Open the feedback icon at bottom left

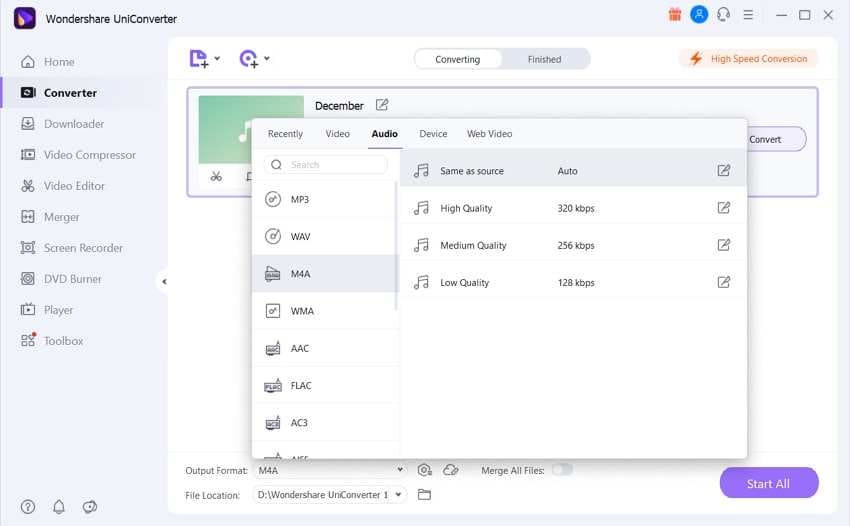click(x=89, y=506)
